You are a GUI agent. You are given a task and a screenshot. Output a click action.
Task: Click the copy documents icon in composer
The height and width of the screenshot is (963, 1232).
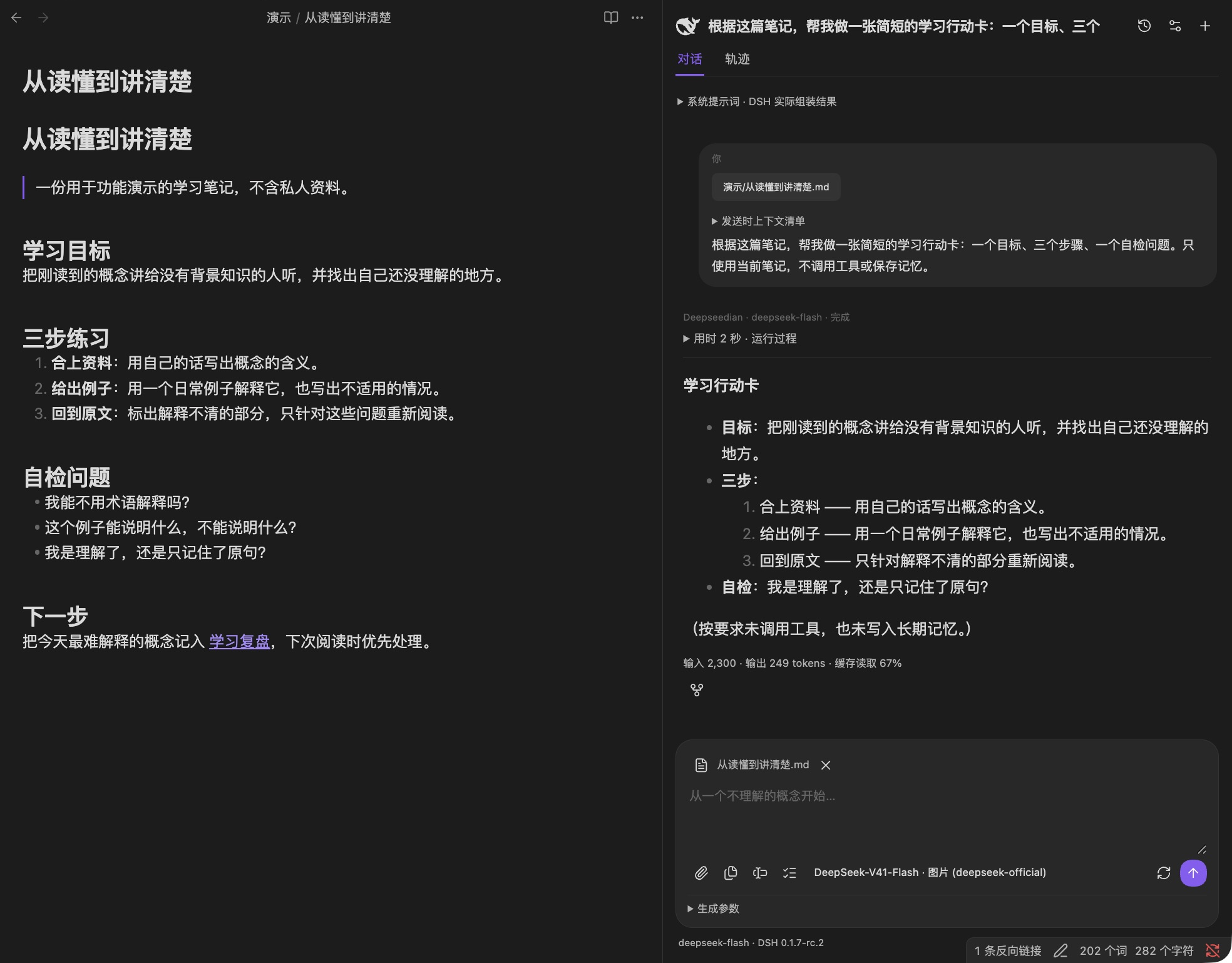coord(731,873)
